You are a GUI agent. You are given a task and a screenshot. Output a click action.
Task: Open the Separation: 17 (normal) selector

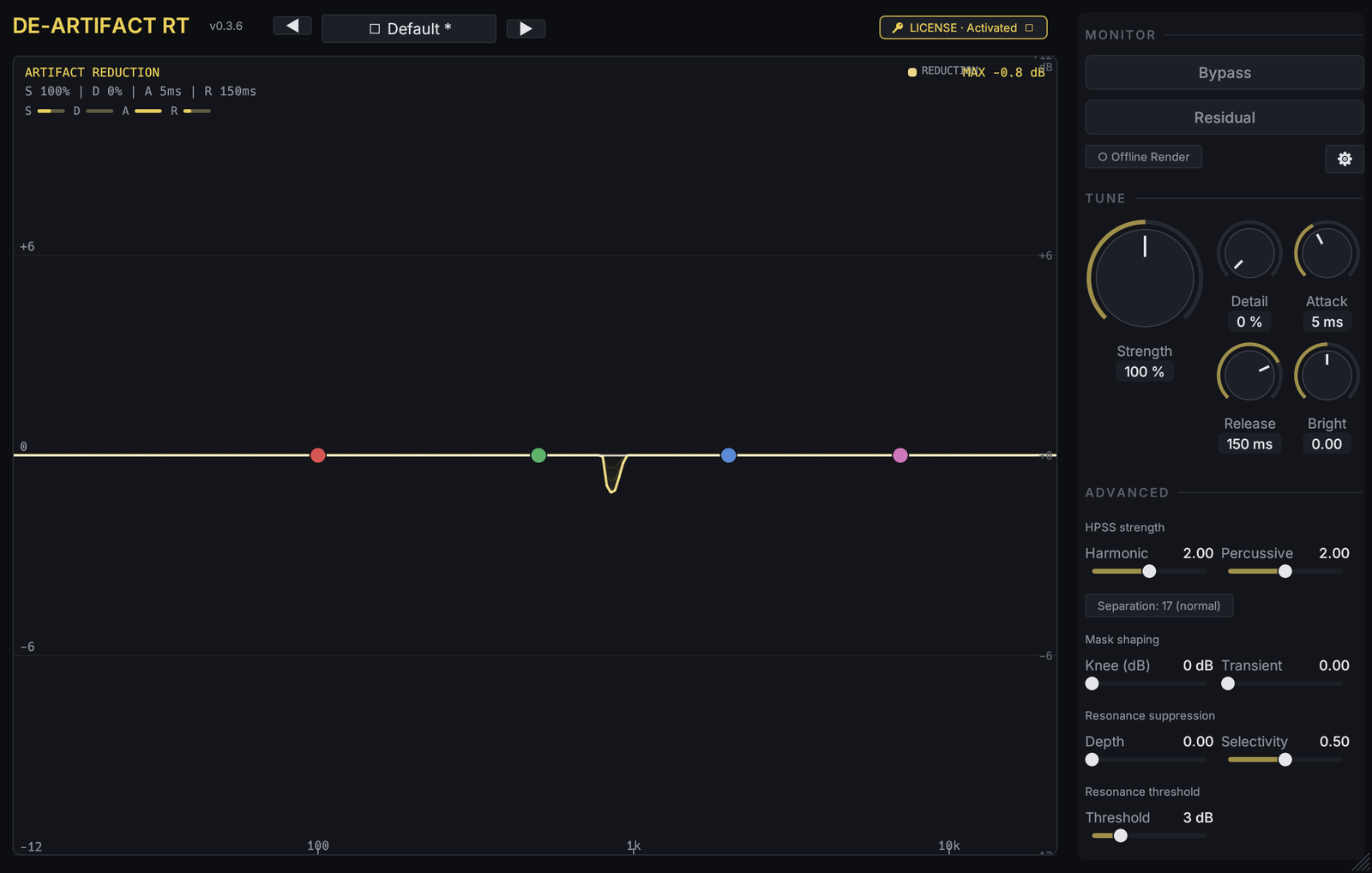point(1159,605)
